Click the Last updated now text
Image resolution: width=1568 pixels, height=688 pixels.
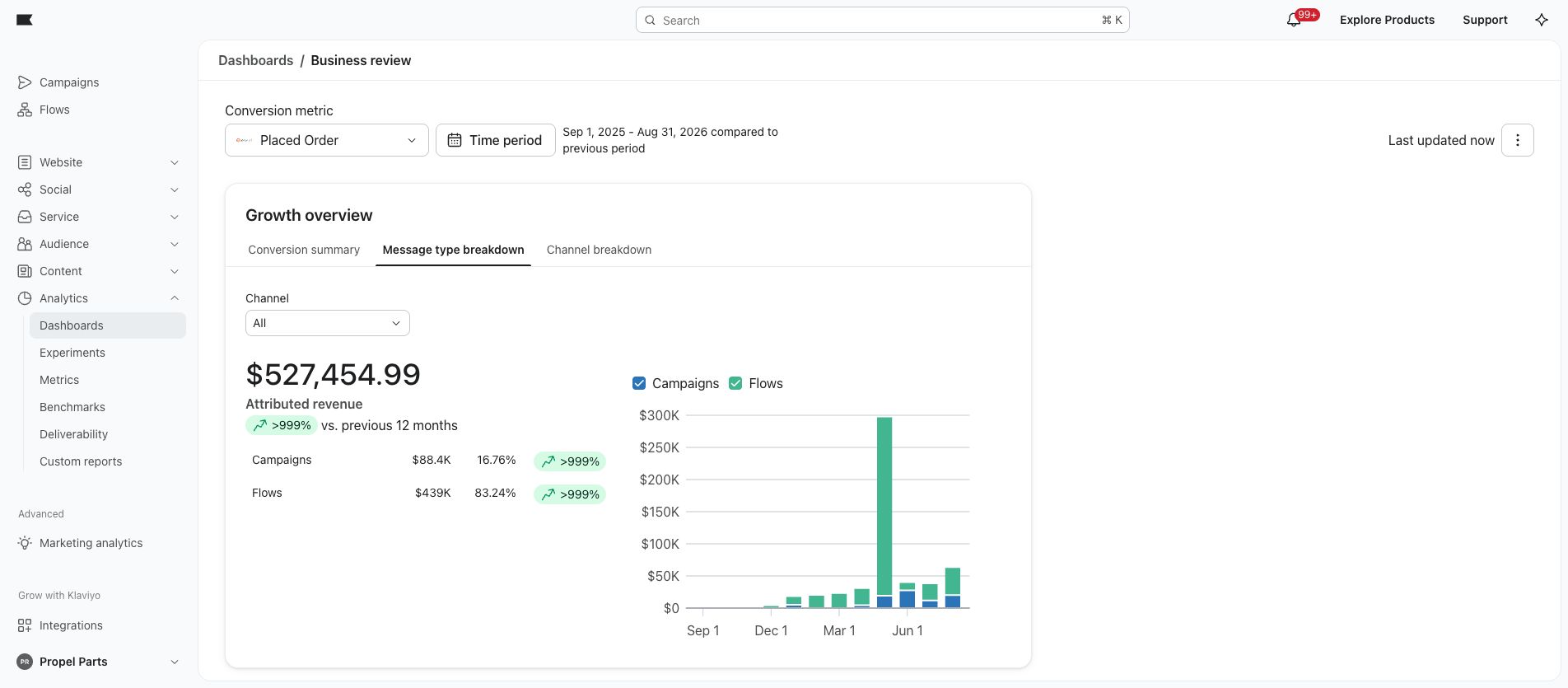pyautogui.click(x=1441, y=140)
